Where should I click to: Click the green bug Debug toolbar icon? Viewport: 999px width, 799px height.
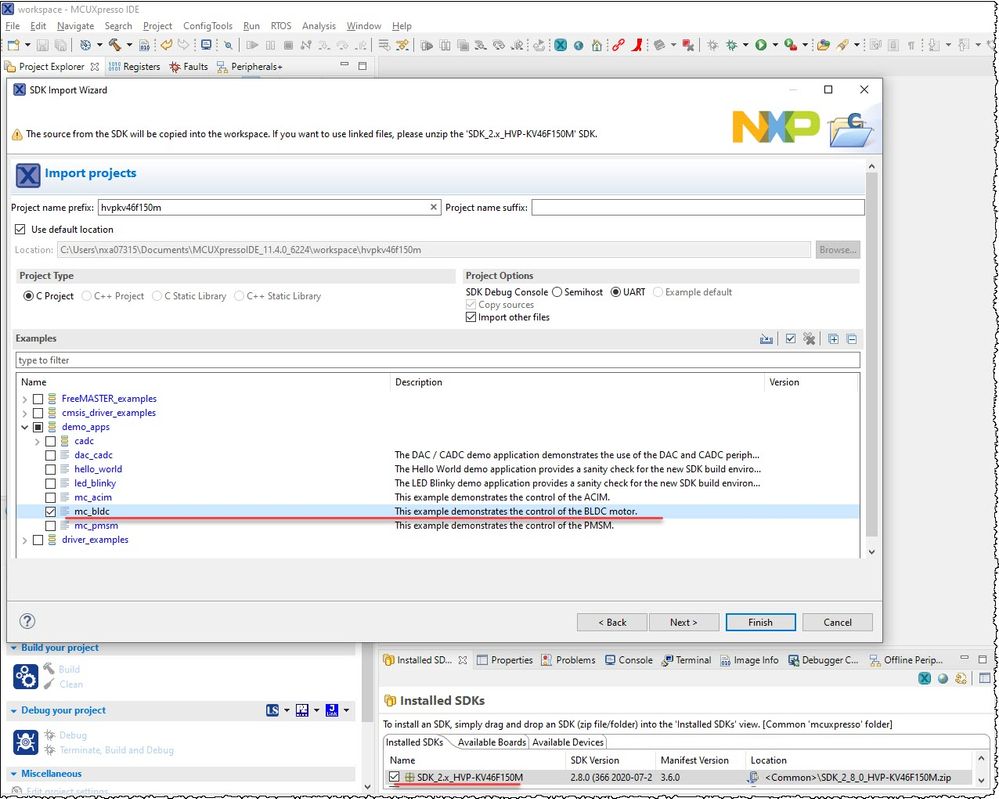731,45
